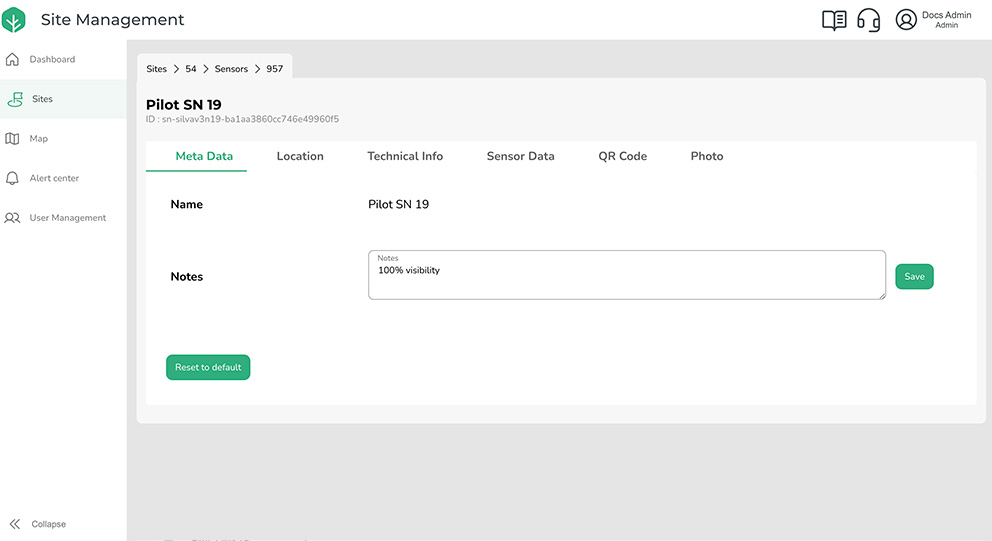The height and width of the screenshot is (541, 992).
Task: Click the support headset icon
Action: tap(869, 20)
